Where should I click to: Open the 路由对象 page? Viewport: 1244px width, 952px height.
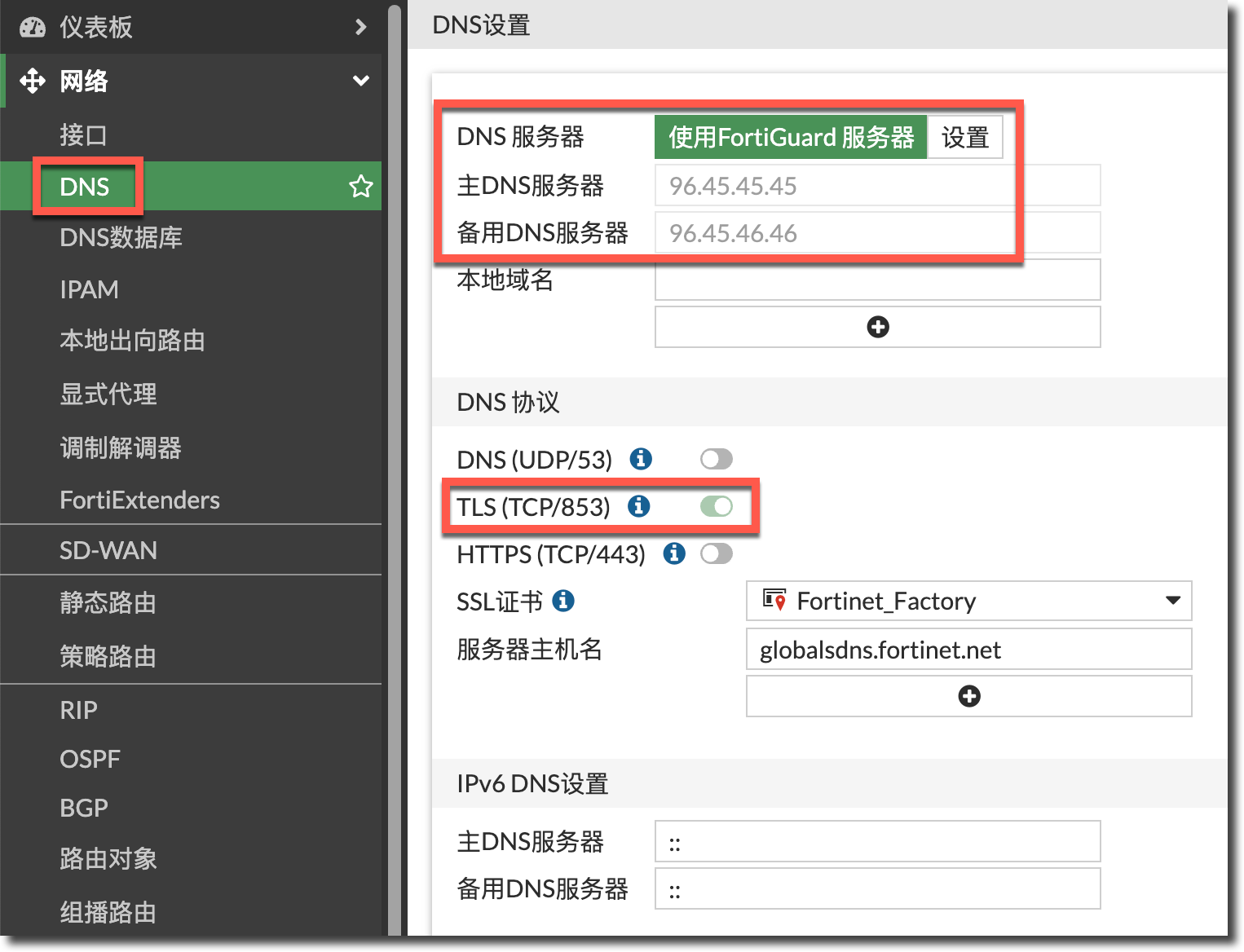(191, 858)
